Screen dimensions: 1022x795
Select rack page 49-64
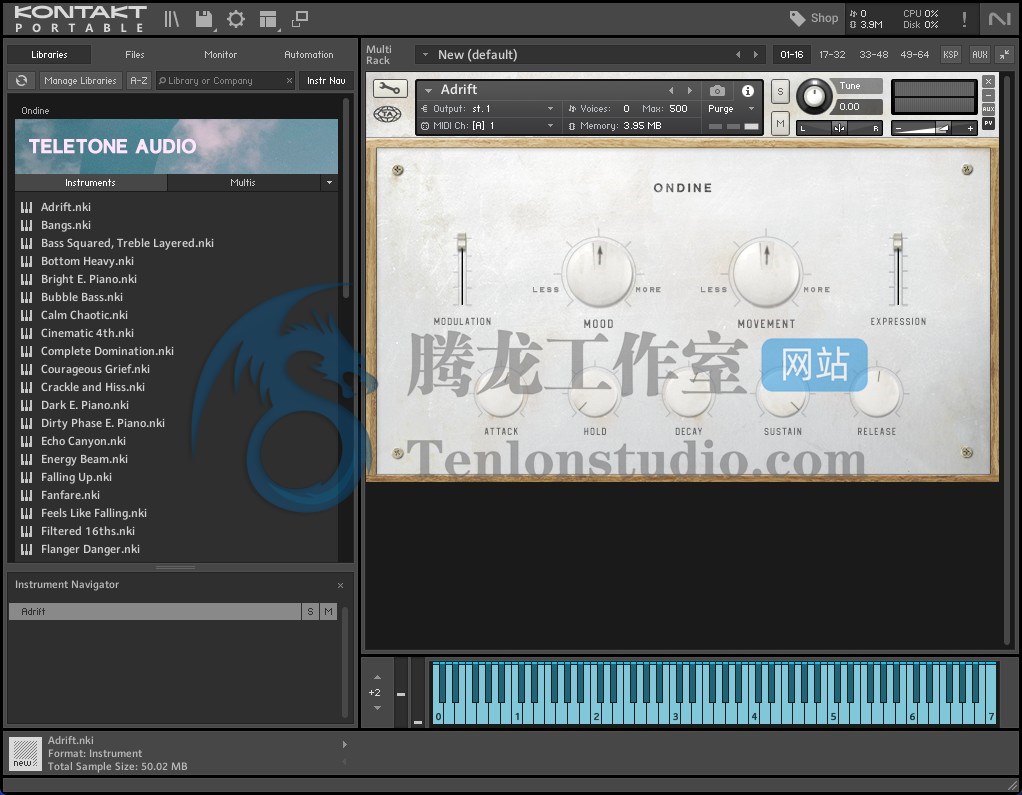(x=914, y=55)
